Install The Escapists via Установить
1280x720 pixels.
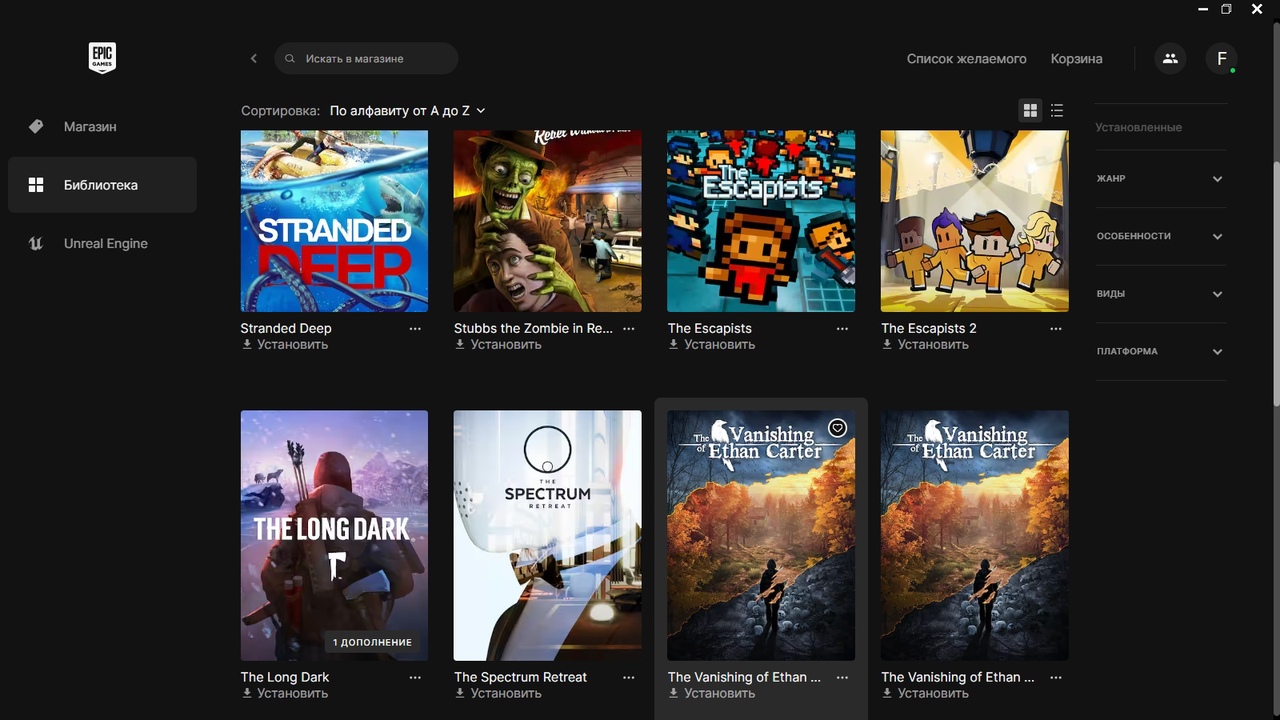(x=711, y=344)
